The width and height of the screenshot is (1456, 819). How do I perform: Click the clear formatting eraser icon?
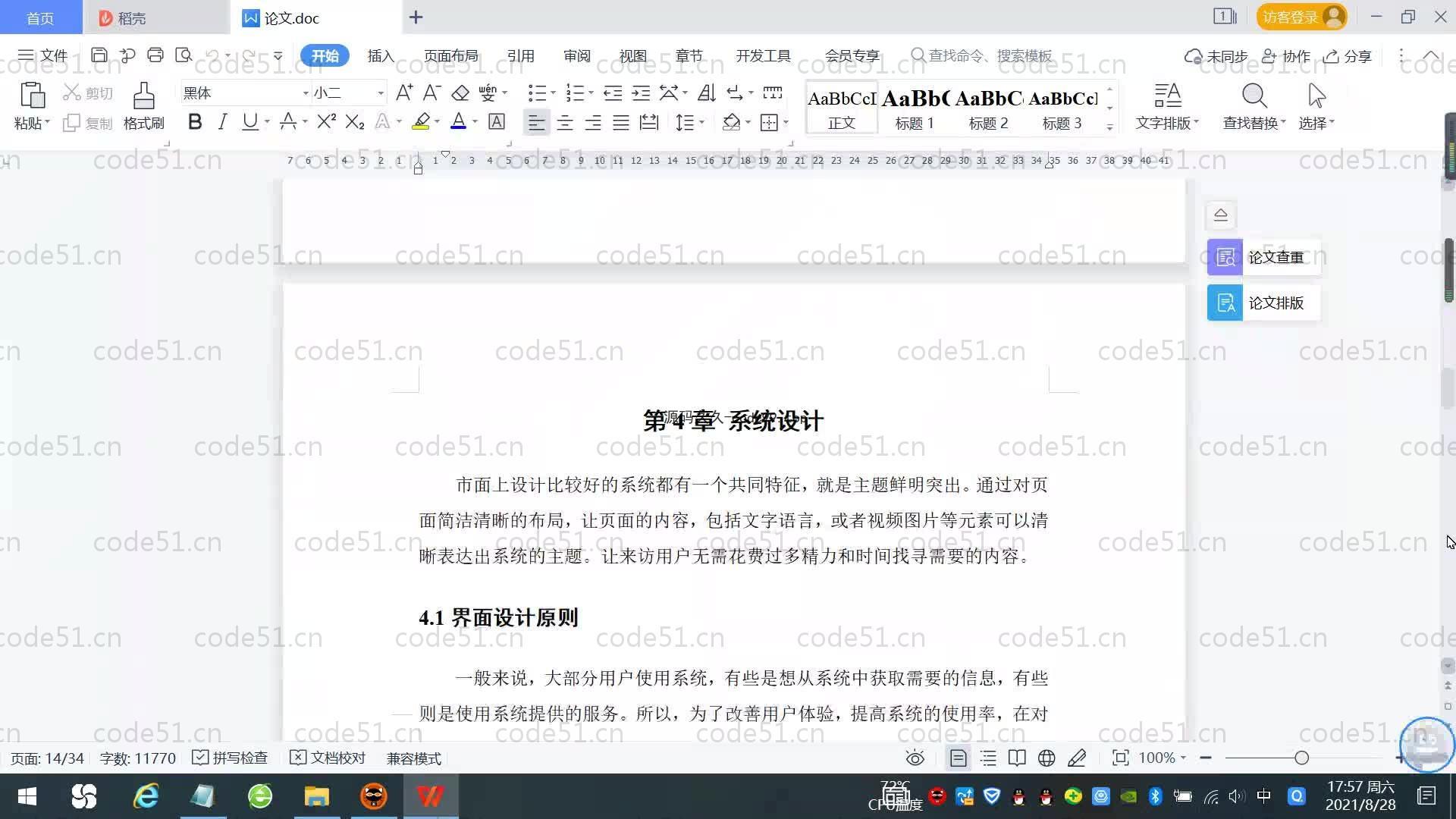pyautogui.click(x=460, y=93)
